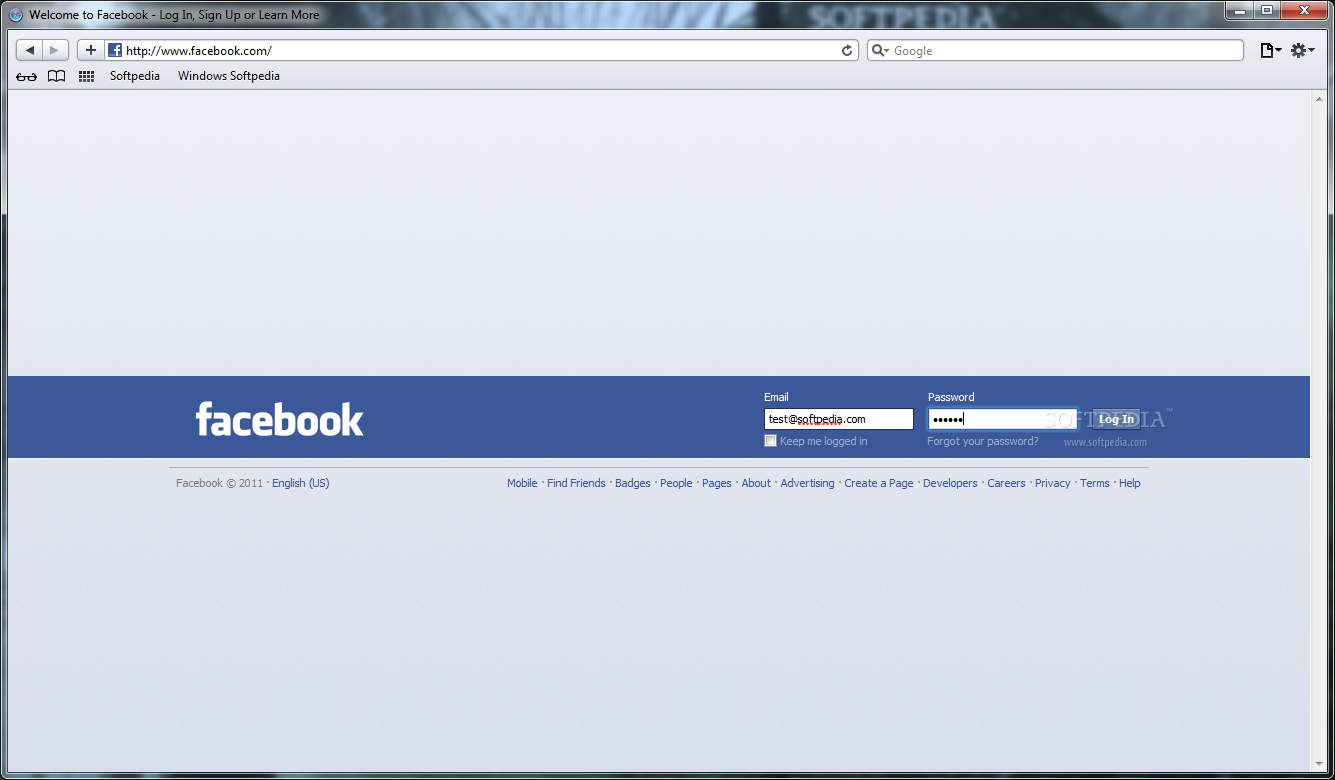The width and height of the screenshot is (1335, 780).
Task: Close the browser window
Action: (x=1304, y=10)
